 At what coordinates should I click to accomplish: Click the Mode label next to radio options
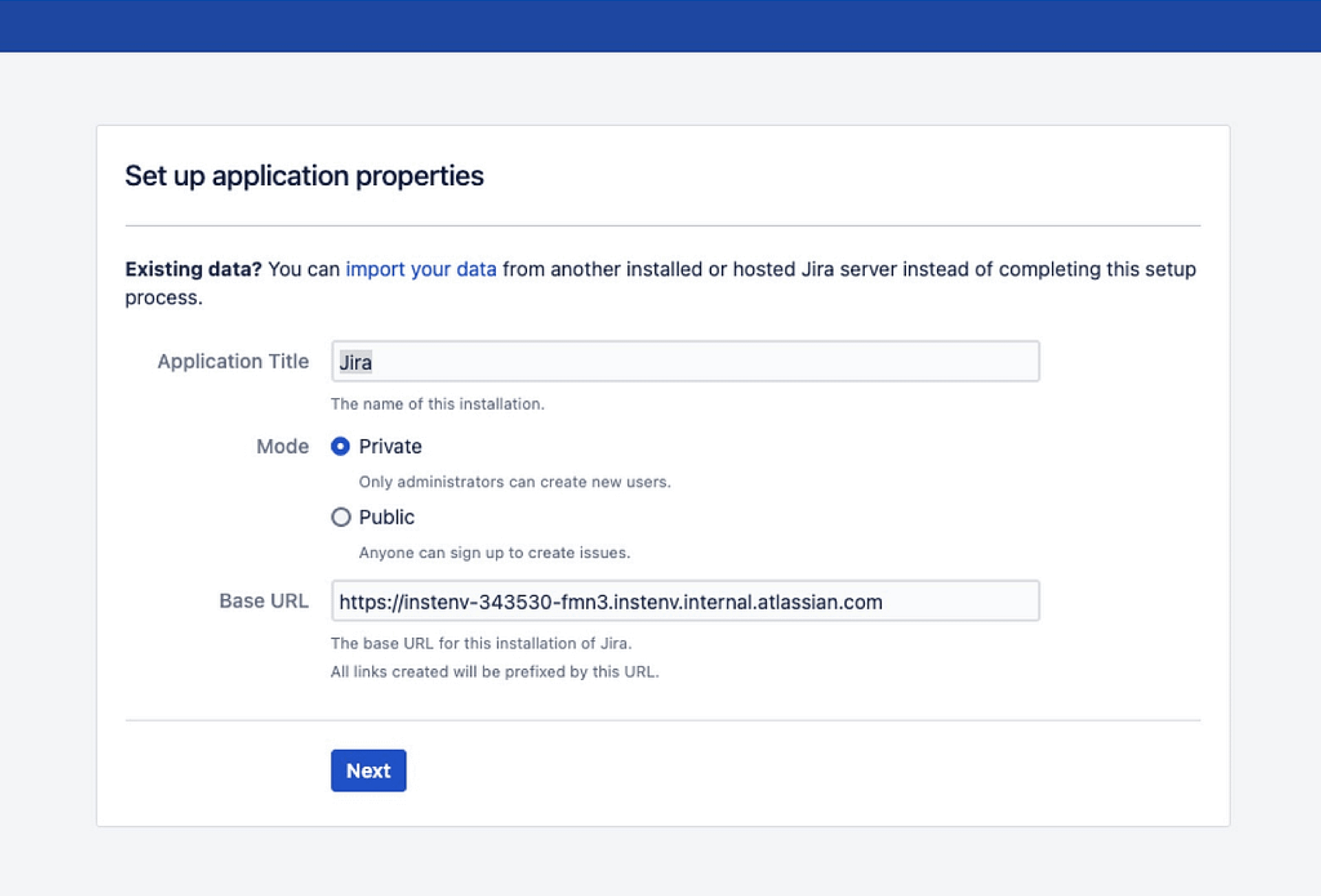point(282,446)
